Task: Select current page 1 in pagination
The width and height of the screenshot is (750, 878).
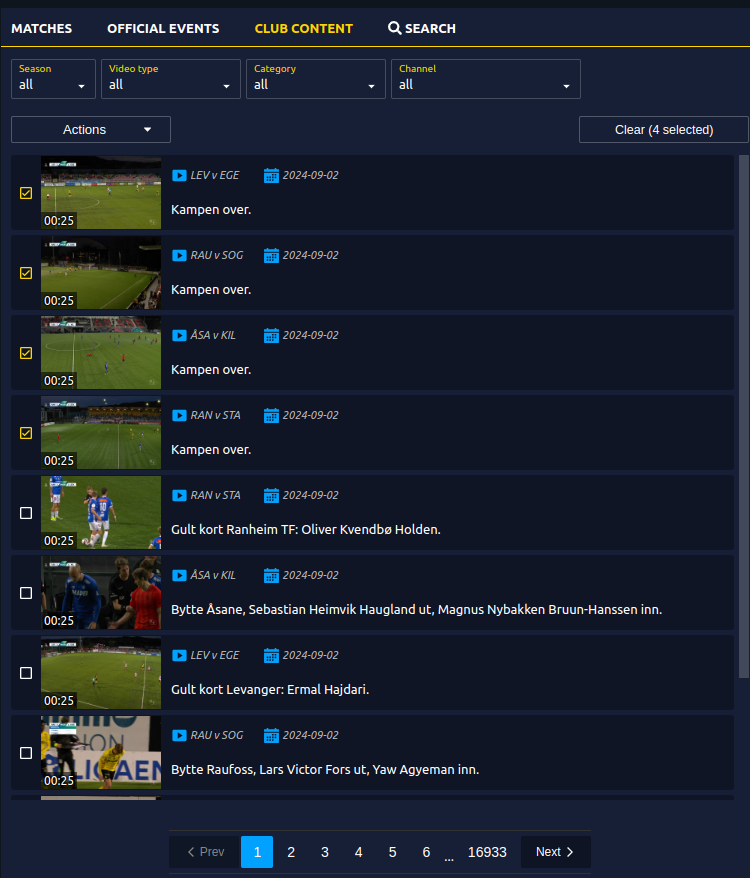Action: (257, 852)
